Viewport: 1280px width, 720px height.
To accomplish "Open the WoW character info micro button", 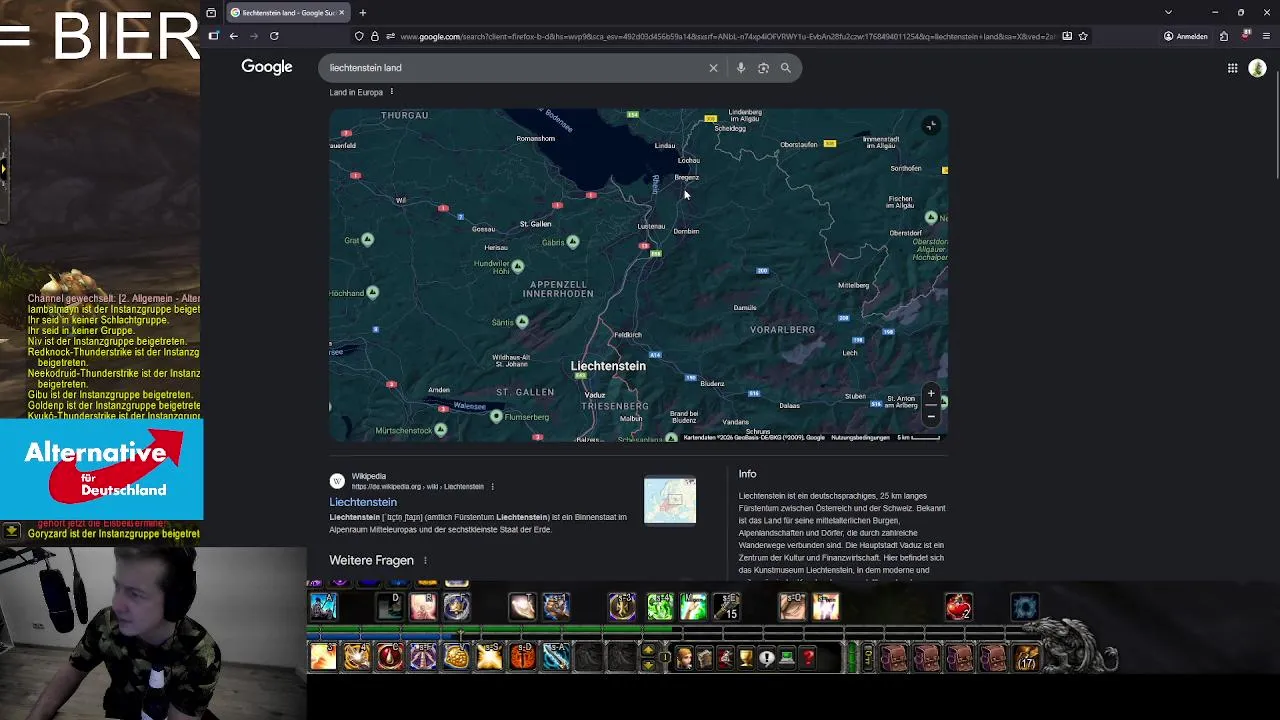I will (684, 657).
